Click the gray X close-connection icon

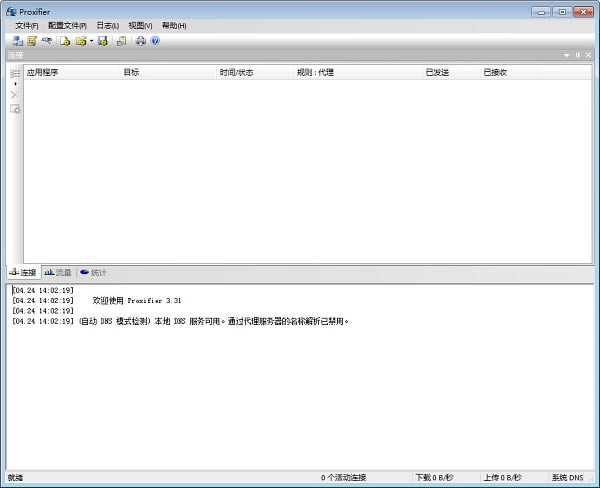pyautogui.click(x=15, y=95)
